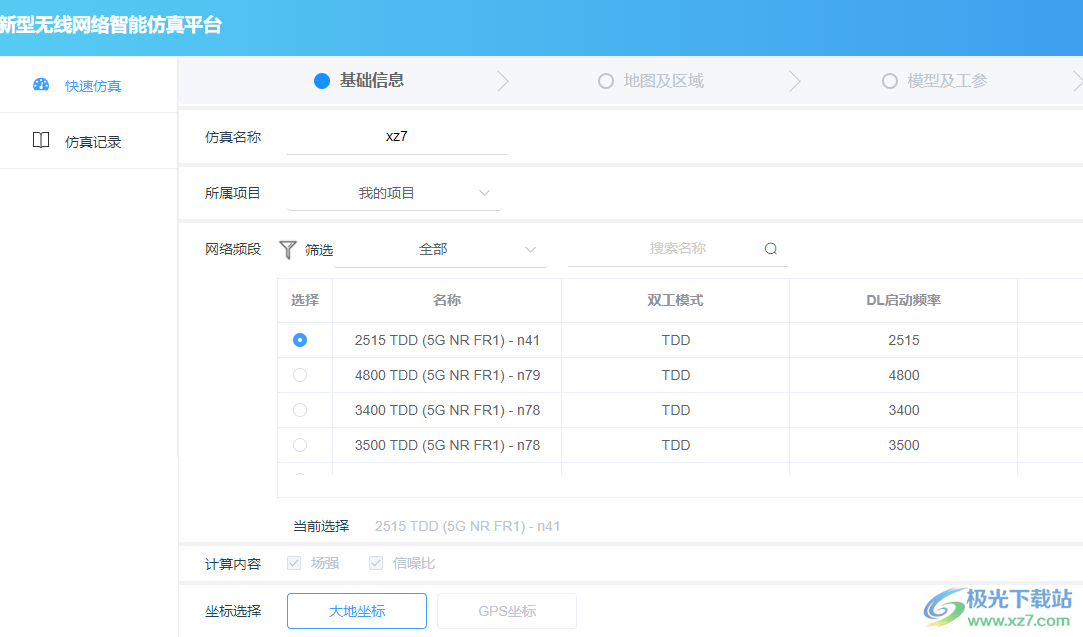Viewport: 1083px width, 637px height.
Task: Click the GPS坐标 coordinate button
Action: point(506,610)
